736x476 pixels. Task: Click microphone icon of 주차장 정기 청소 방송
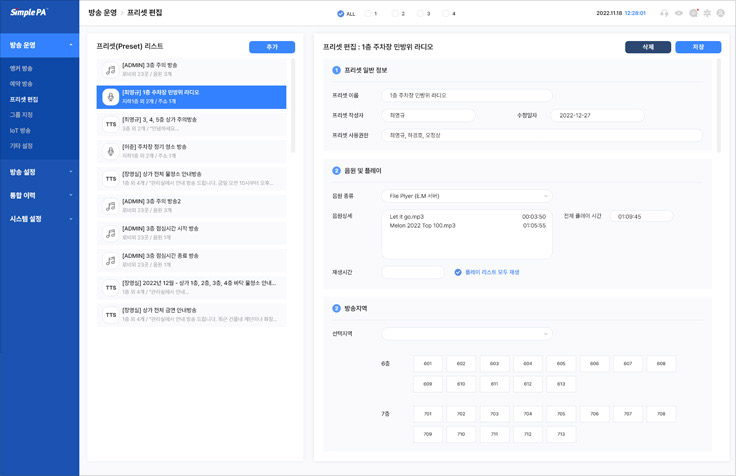(110, 151)
